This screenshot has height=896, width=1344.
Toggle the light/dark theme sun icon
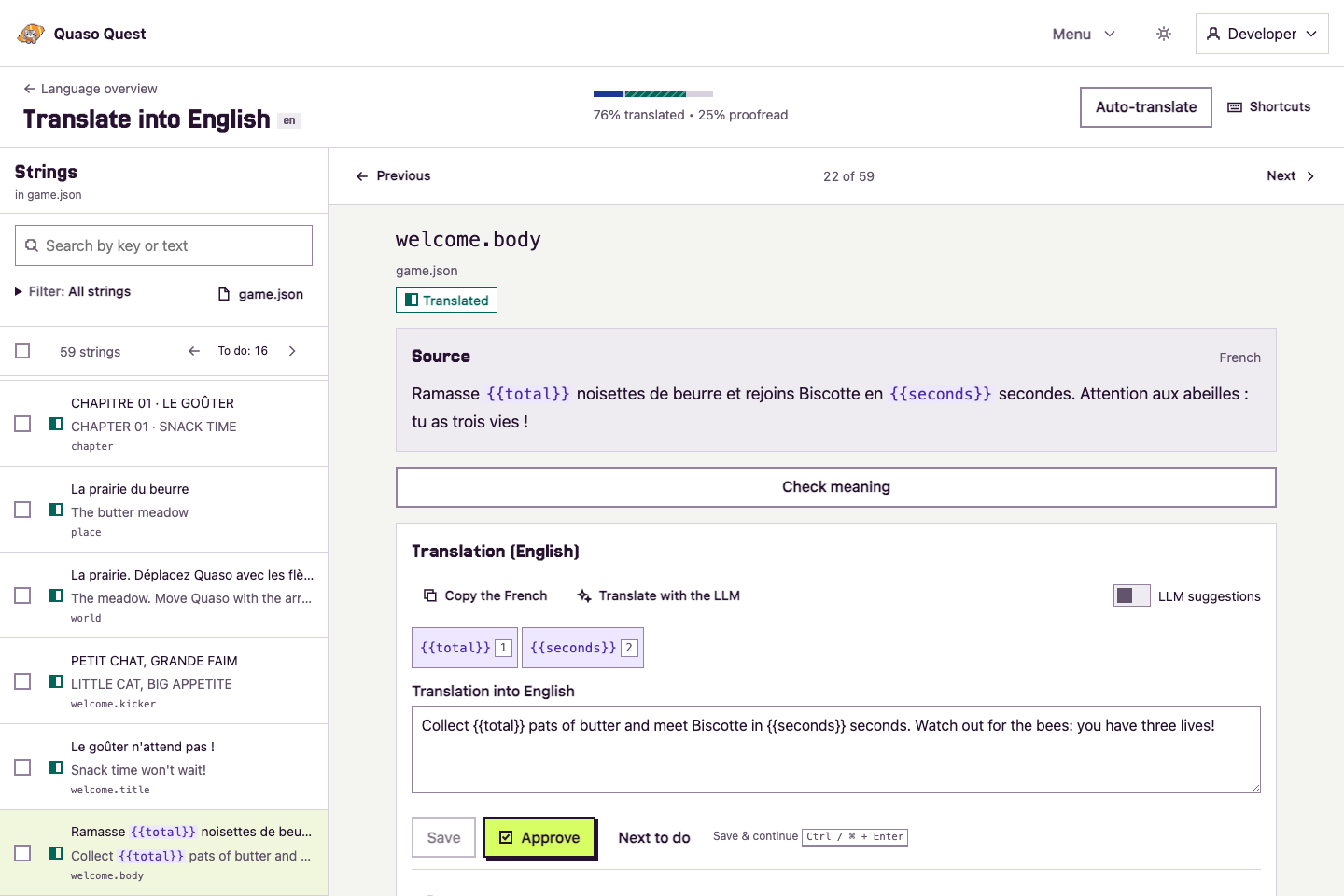tap(1164, 34)
